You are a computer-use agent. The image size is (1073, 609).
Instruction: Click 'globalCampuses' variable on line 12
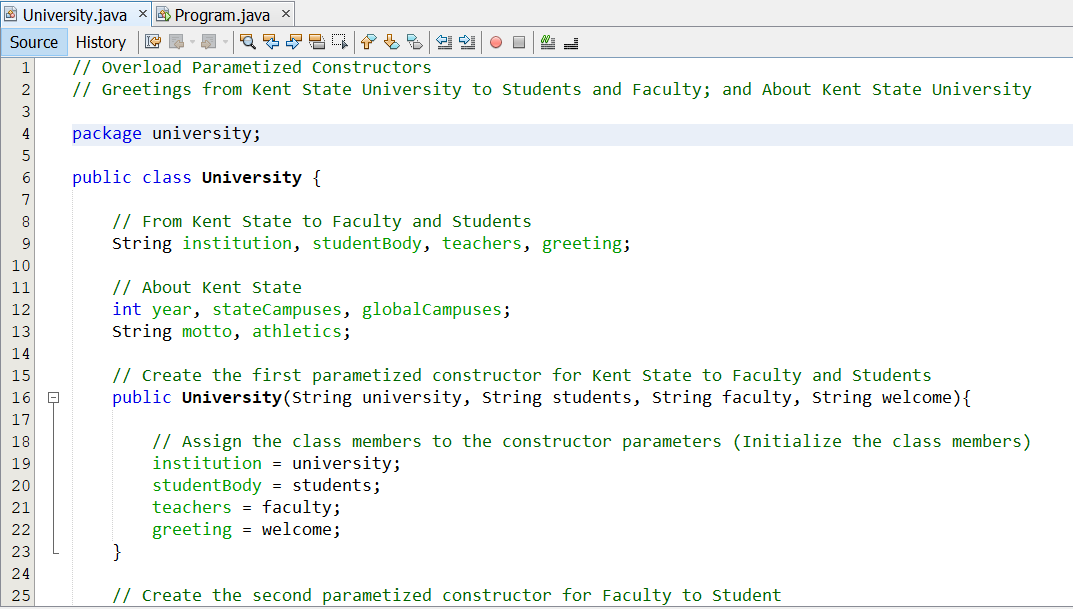432,309
